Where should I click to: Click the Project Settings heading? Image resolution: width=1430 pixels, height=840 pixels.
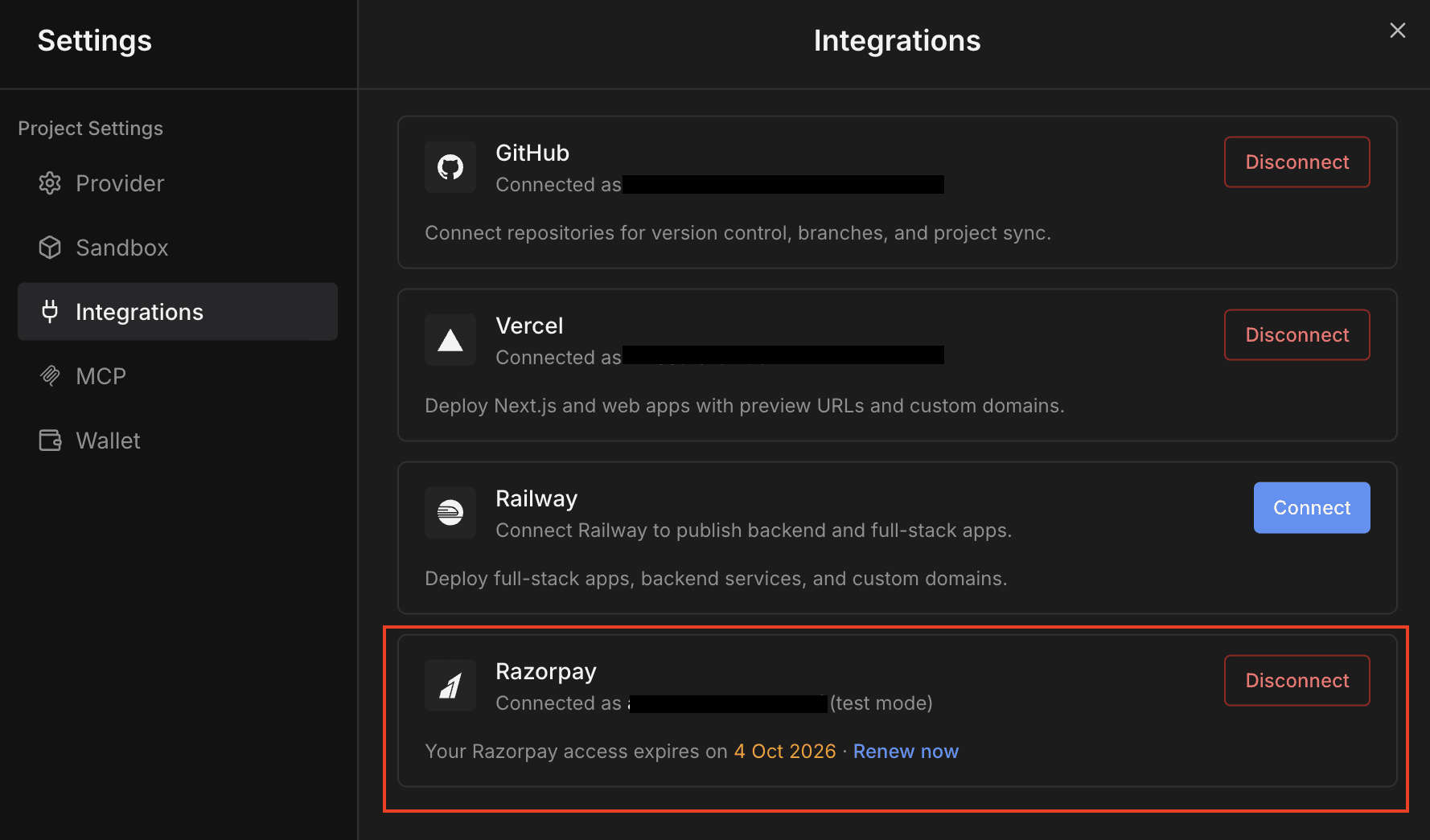point(90,129)
